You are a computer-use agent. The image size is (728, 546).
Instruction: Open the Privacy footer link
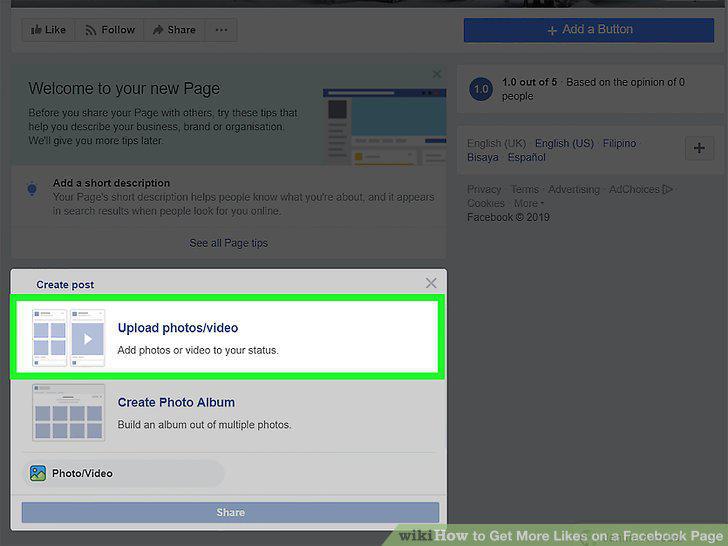[484, 189]
